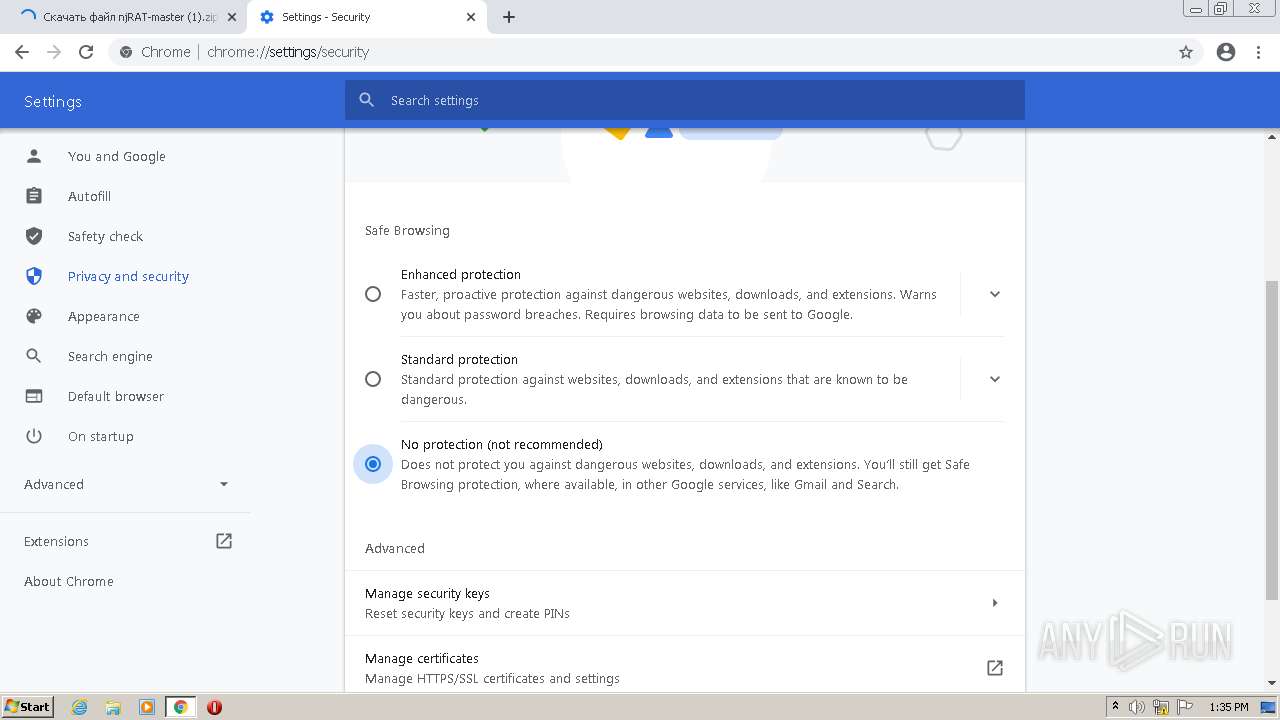Bookmark this page with the star icon

pos(1186,52)
